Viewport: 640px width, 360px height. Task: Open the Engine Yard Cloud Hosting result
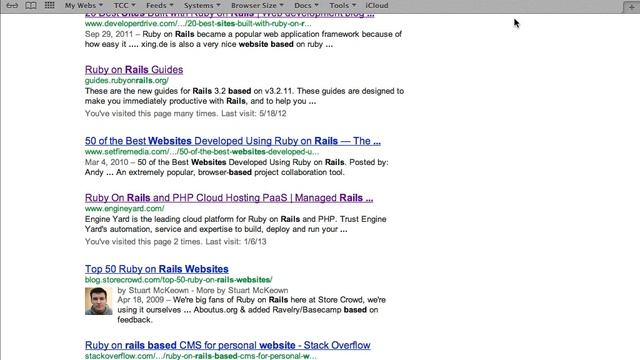[x=229, y=198]
